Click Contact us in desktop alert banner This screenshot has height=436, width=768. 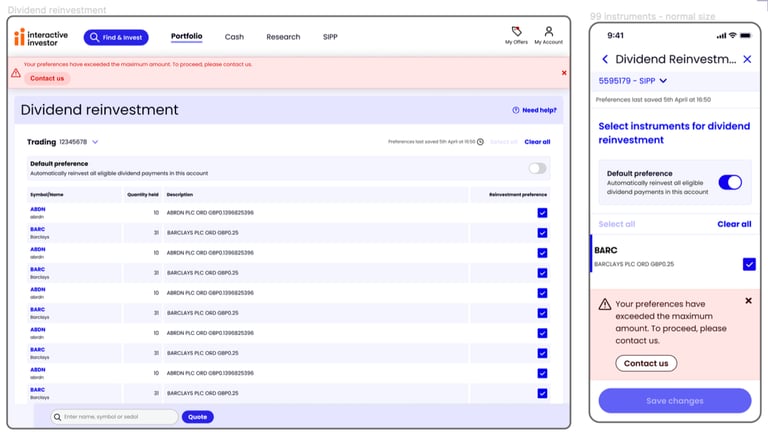click(47, 78)
